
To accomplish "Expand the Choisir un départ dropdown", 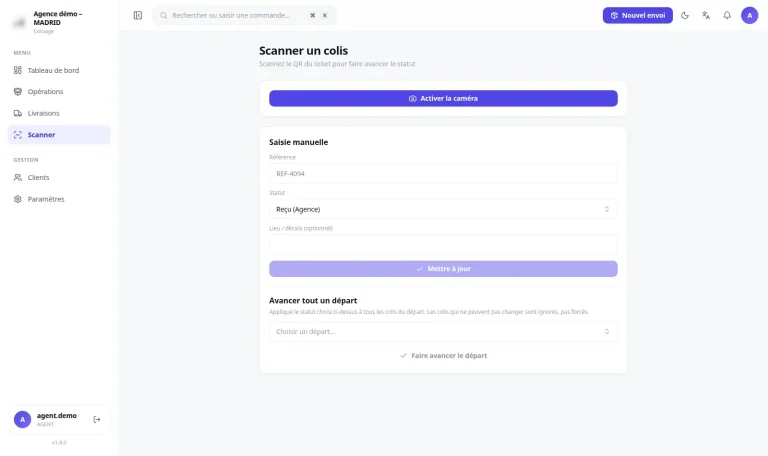I will (443, 332).
